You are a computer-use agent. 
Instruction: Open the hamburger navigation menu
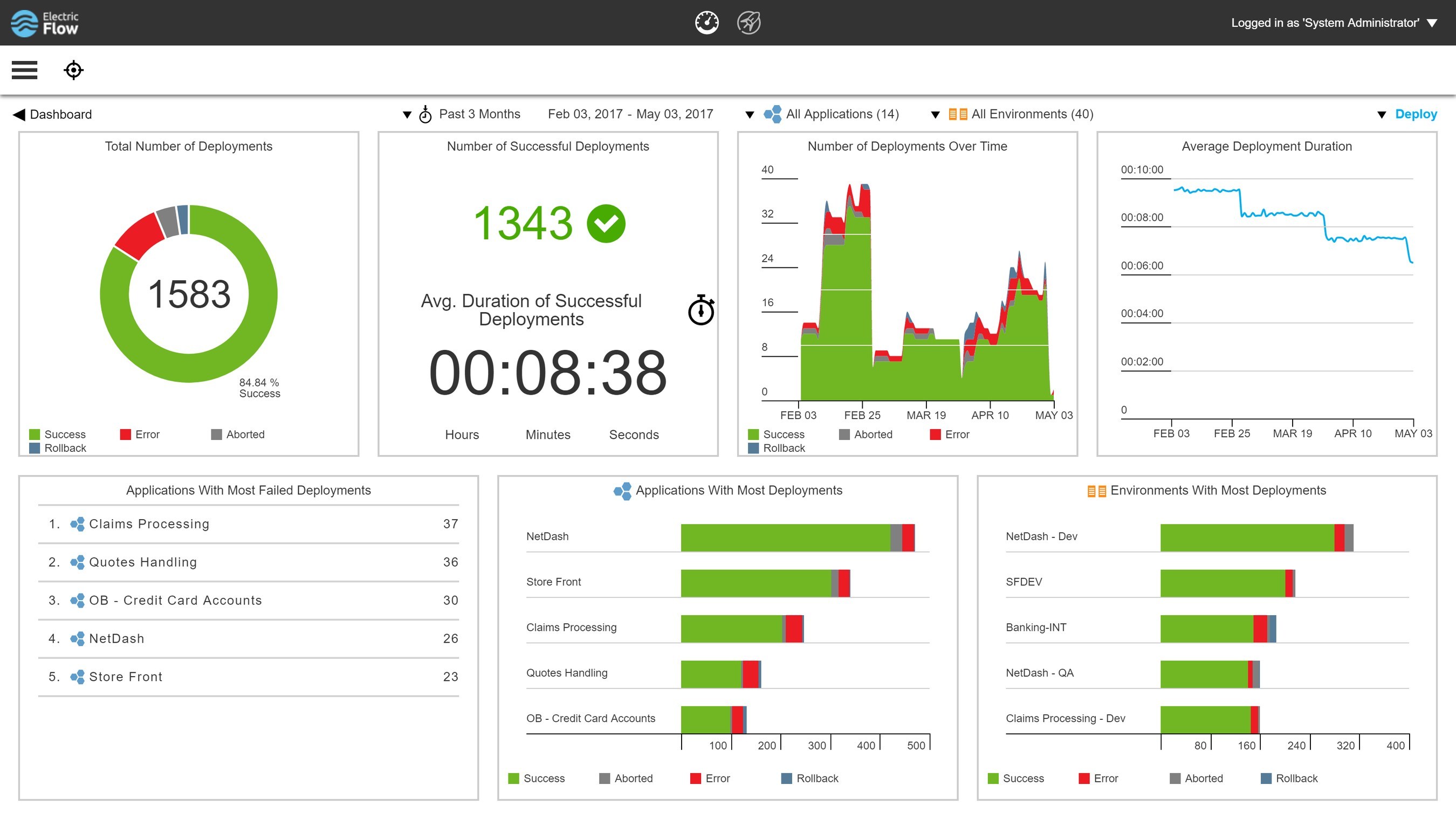pyautogui.click(x=24, y=70)
